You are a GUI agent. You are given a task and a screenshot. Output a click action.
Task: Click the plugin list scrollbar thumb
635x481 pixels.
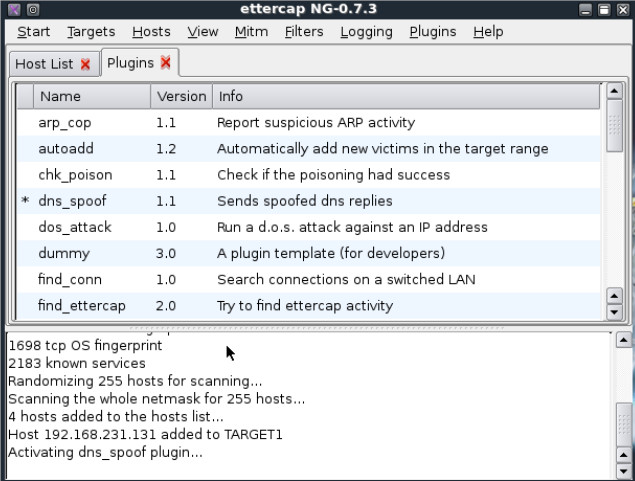[x=614, y=126]
